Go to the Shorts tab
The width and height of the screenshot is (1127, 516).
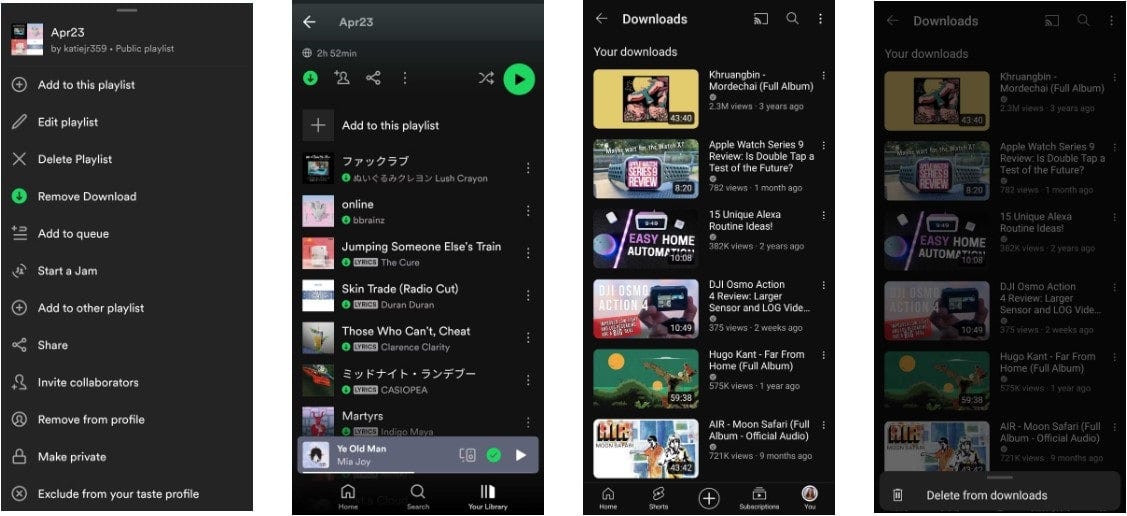(x=658, y=498)
